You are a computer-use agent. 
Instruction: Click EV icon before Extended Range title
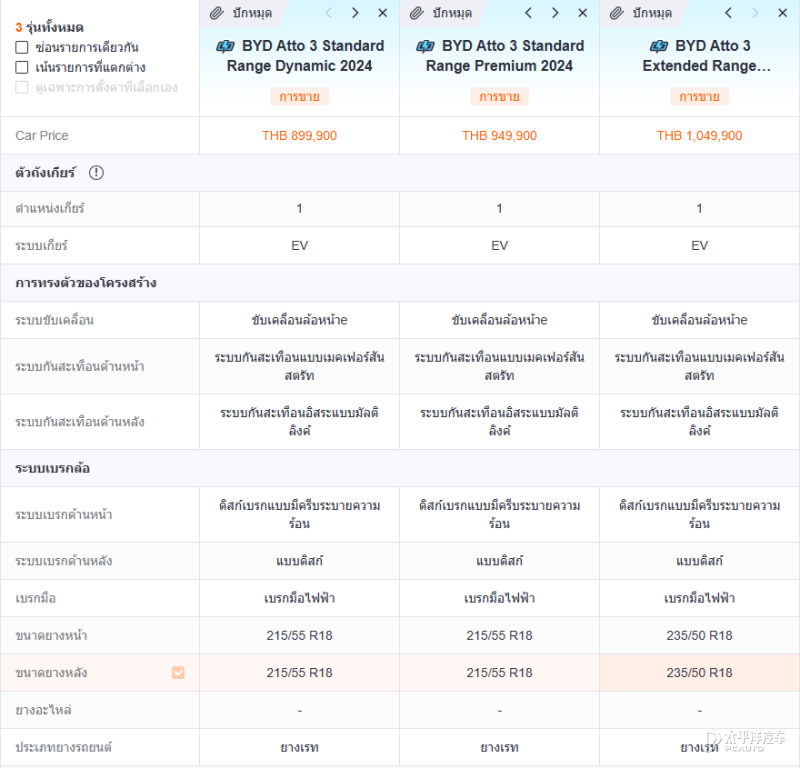click(659, 46)
